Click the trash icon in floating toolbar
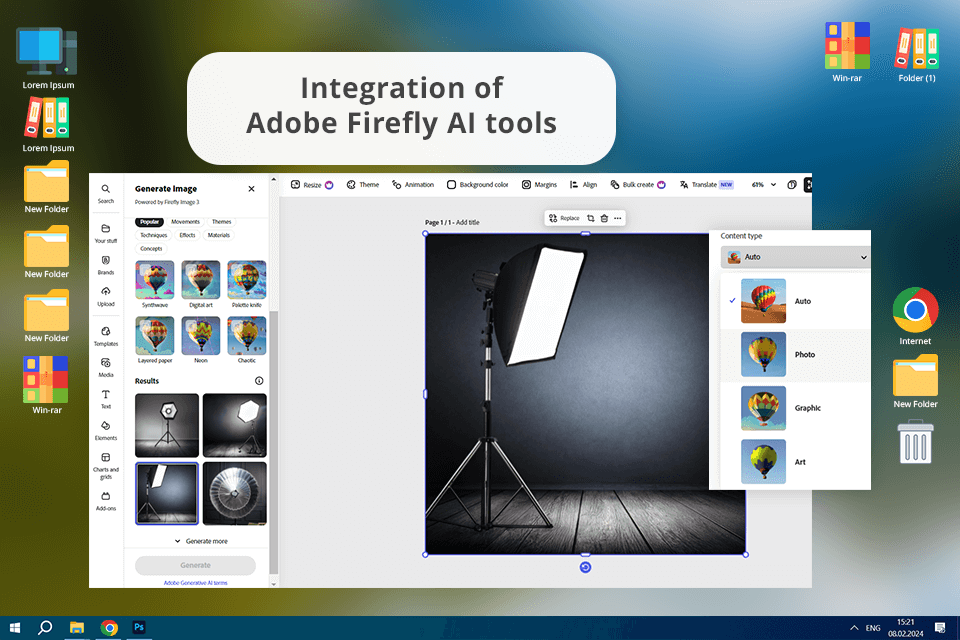 604,218
